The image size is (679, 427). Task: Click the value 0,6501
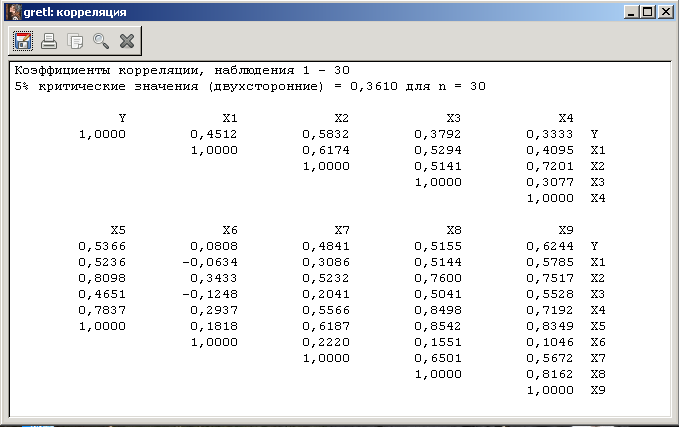(x=438, y=358)
